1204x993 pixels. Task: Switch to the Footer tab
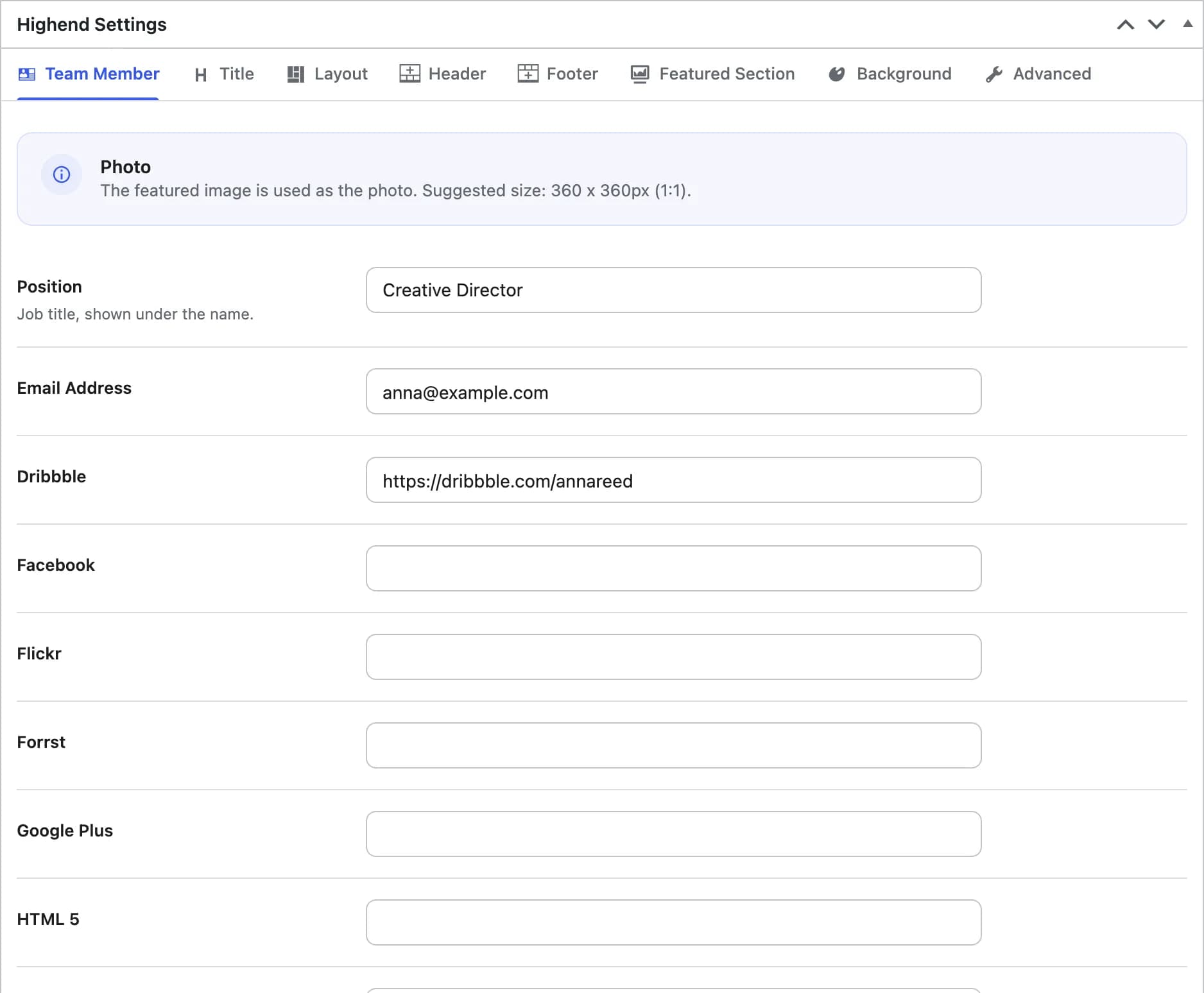coord(557,74)
